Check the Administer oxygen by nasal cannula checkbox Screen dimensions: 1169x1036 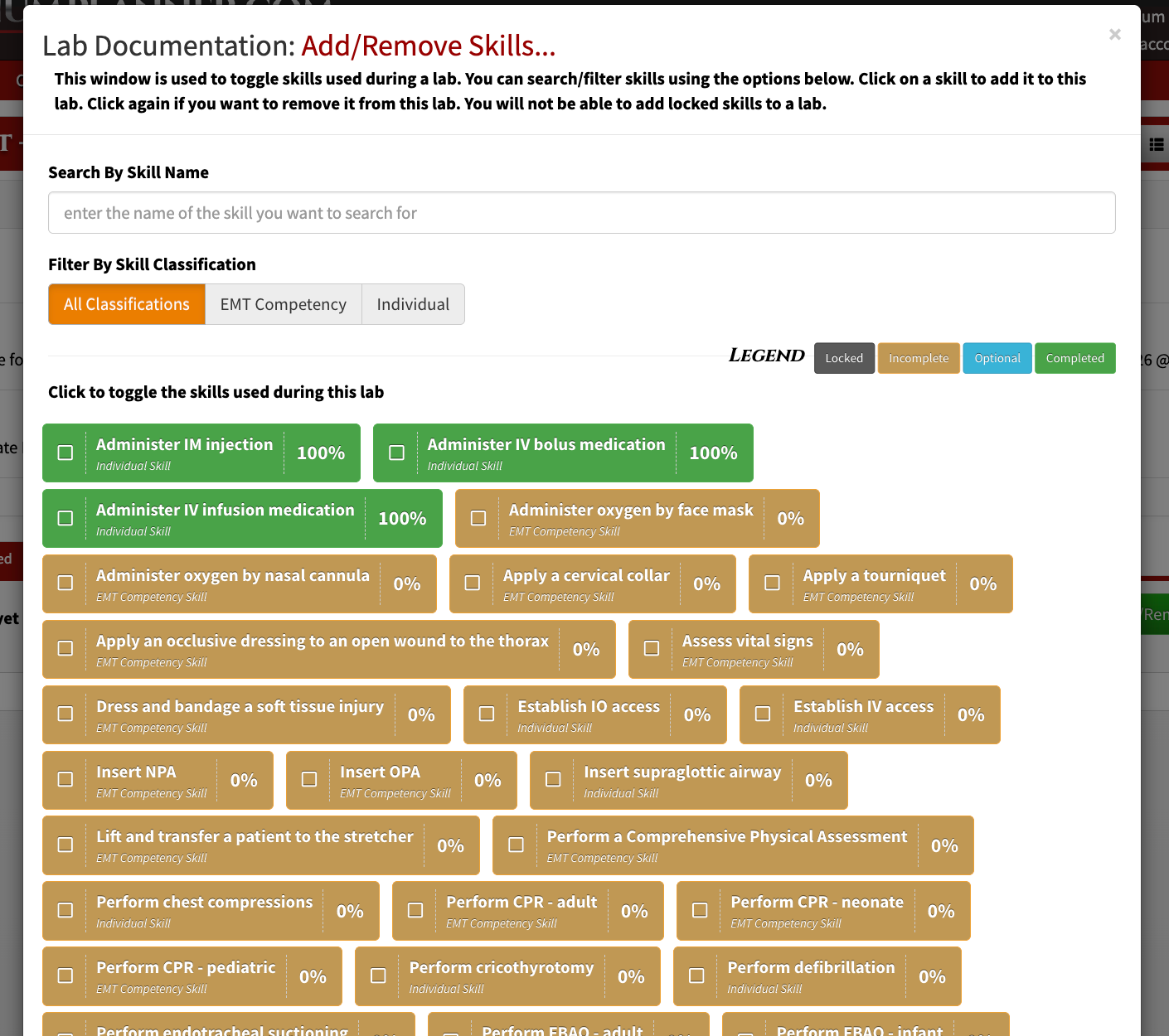point(65,583)
